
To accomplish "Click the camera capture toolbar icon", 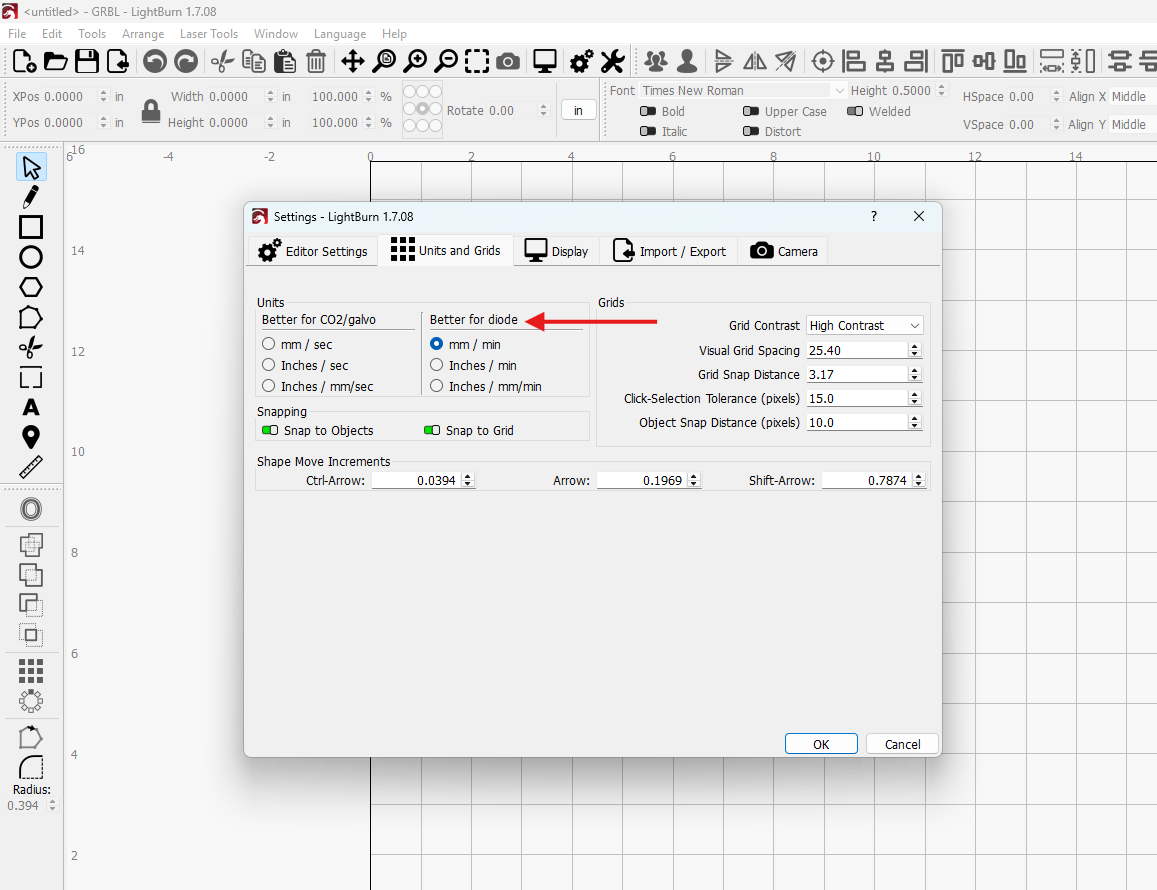I will coord(508,61).
